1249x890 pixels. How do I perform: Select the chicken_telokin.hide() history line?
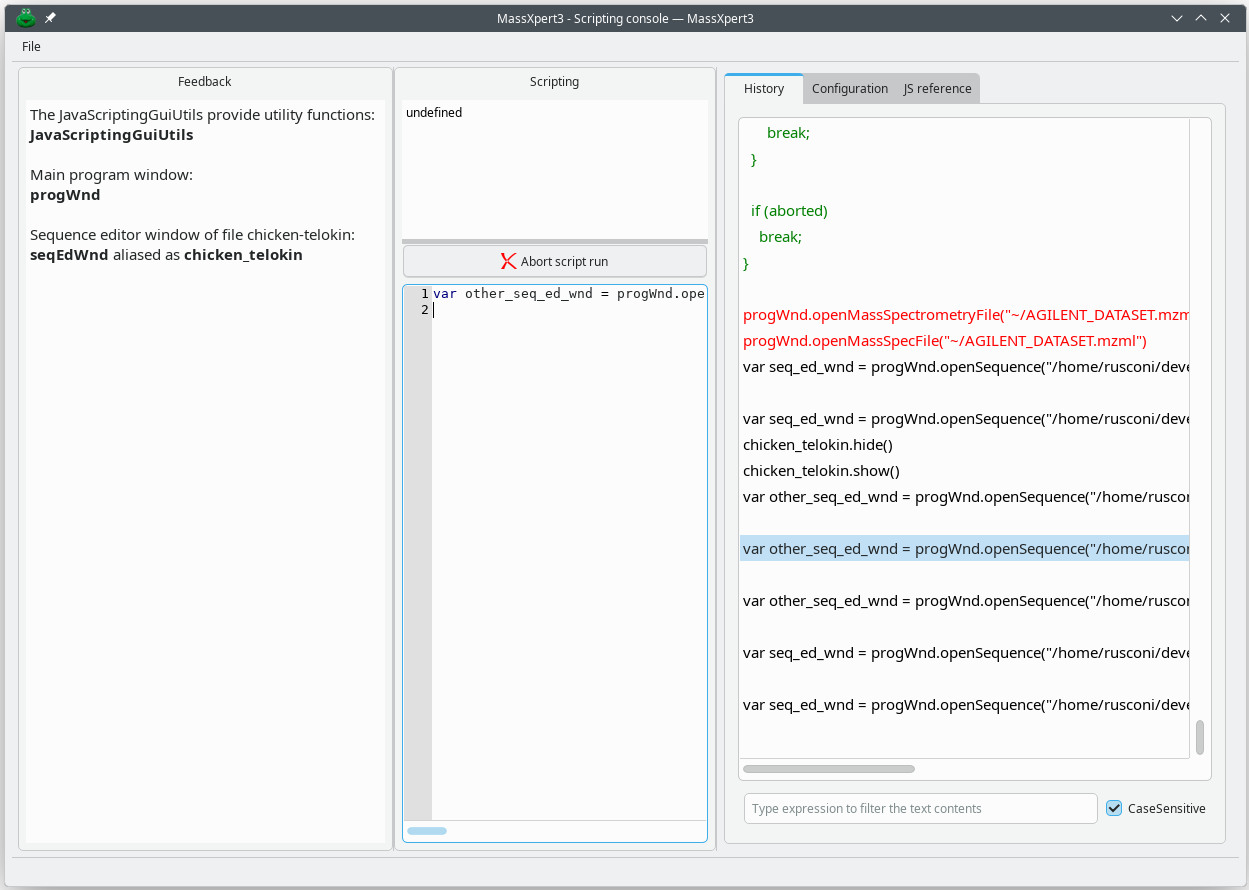click(818, 445)
